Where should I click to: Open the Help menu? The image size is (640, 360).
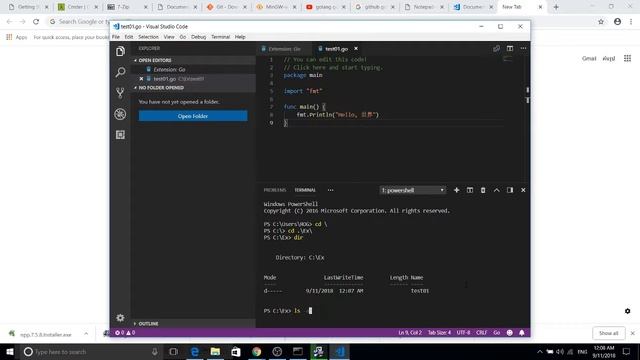(x=240, y=37)
